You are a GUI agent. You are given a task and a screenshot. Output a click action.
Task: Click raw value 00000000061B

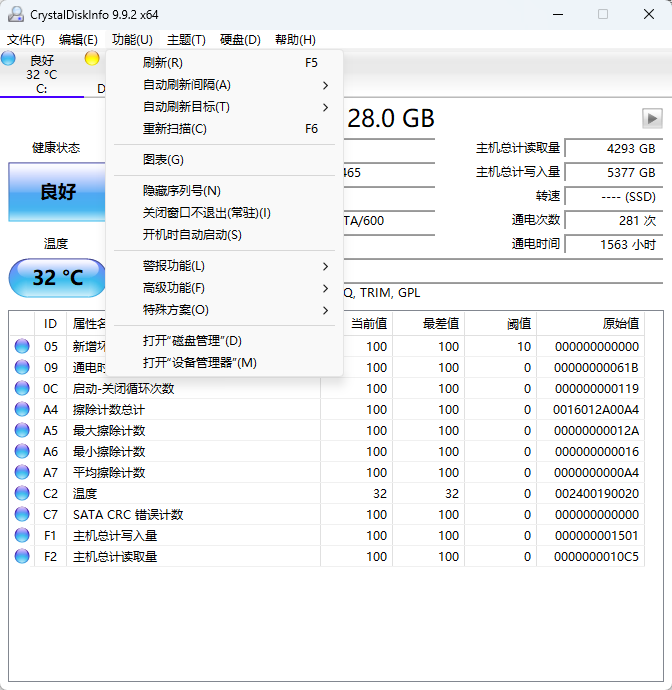pyautogui.click(x=596, y=367)
